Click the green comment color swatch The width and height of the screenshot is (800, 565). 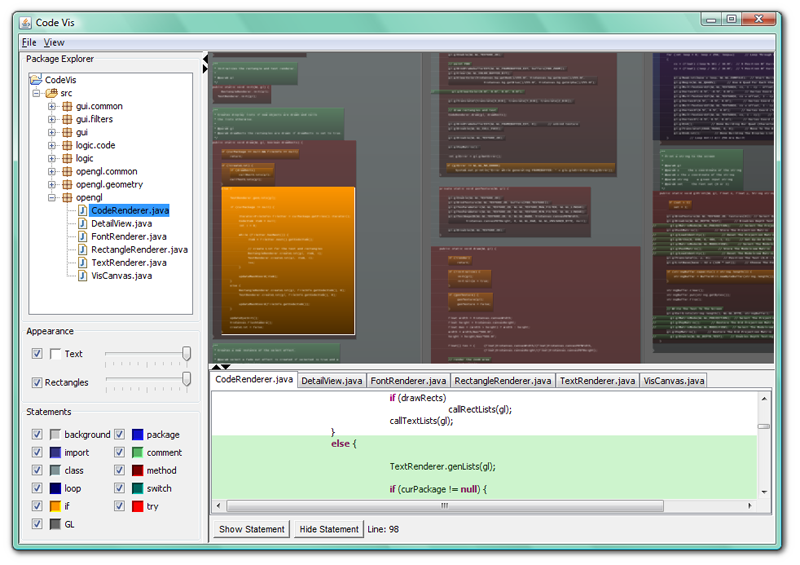coord(137,452)
